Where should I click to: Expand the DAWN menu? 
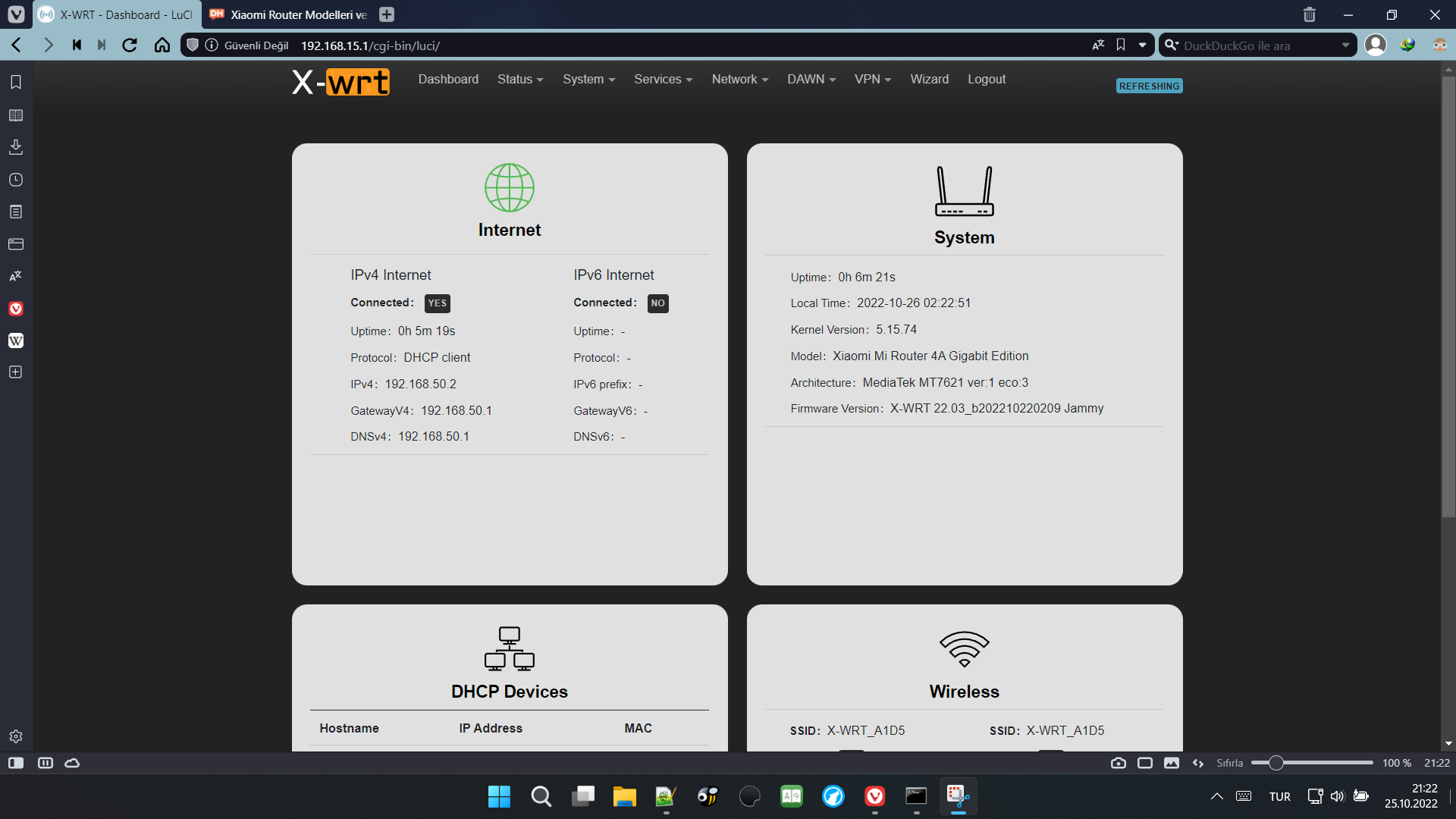click(811, 79)
